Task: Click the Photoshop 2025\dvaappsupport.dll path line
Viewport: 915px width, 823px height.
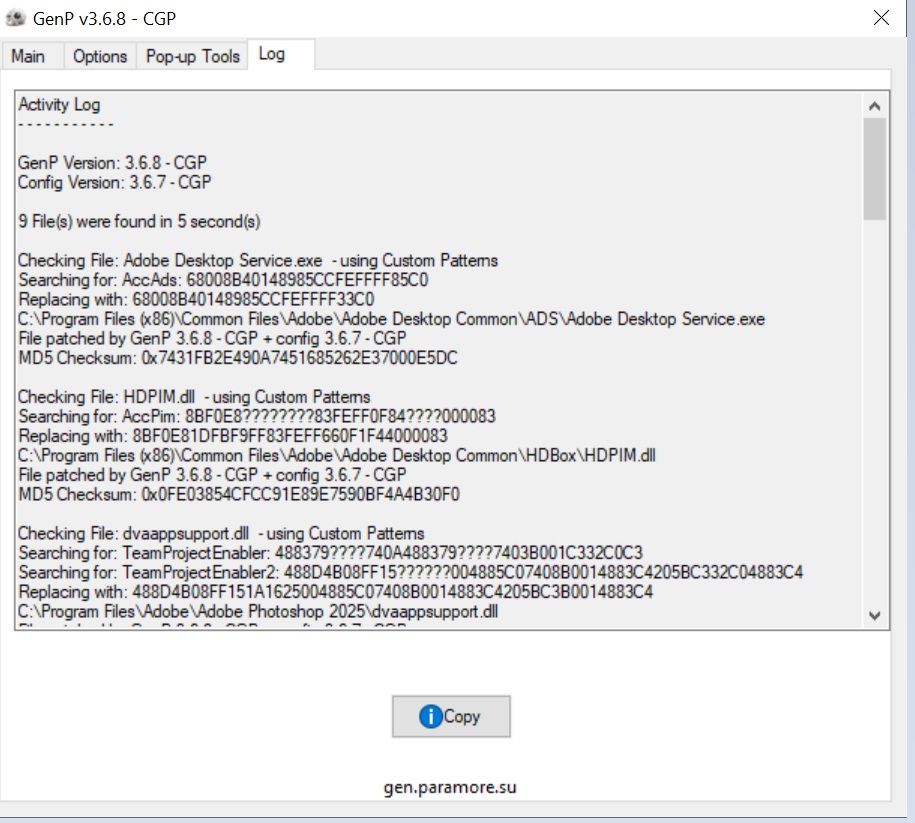Action: pos(258,611)
